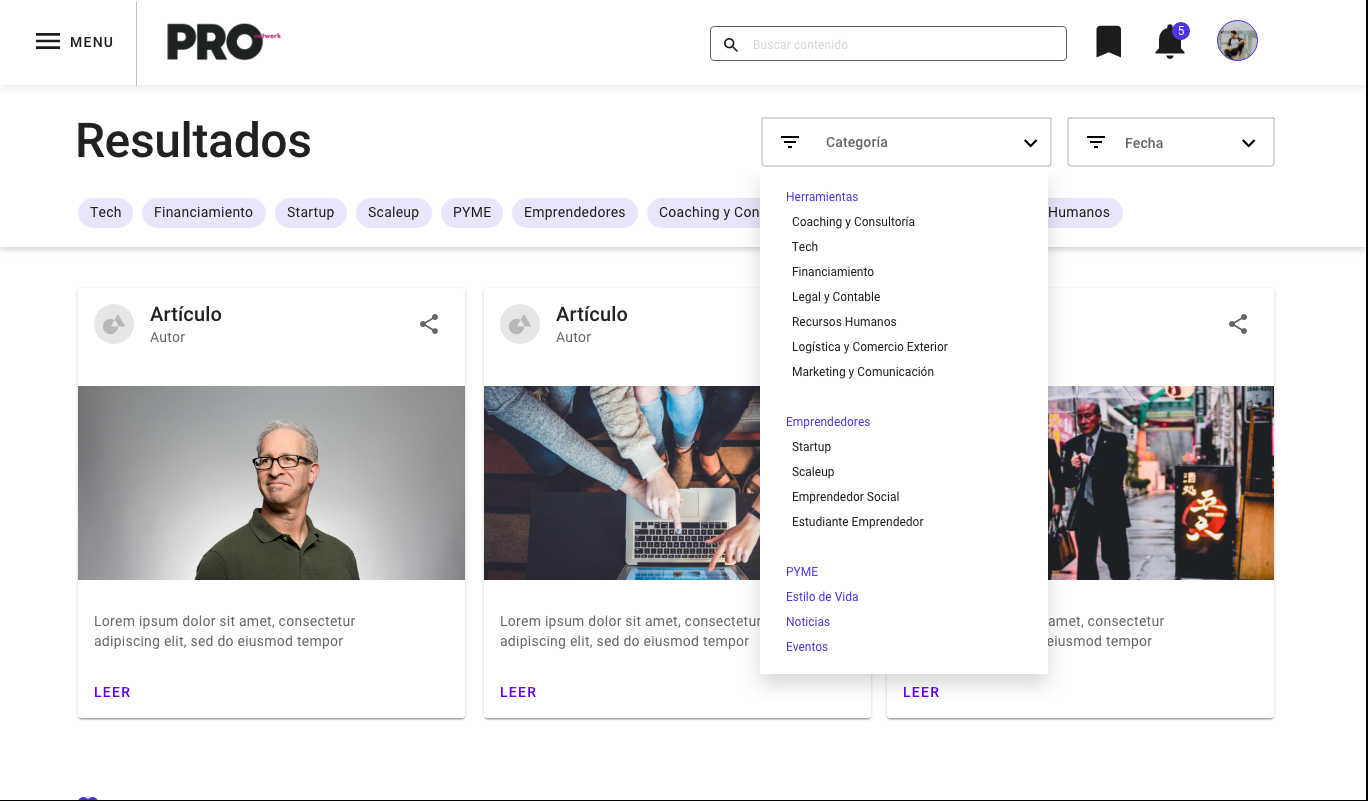The width and height of the screenshot is (1368, 801).
Task: Click second article's author avatar icon
Action: point(520,324)
